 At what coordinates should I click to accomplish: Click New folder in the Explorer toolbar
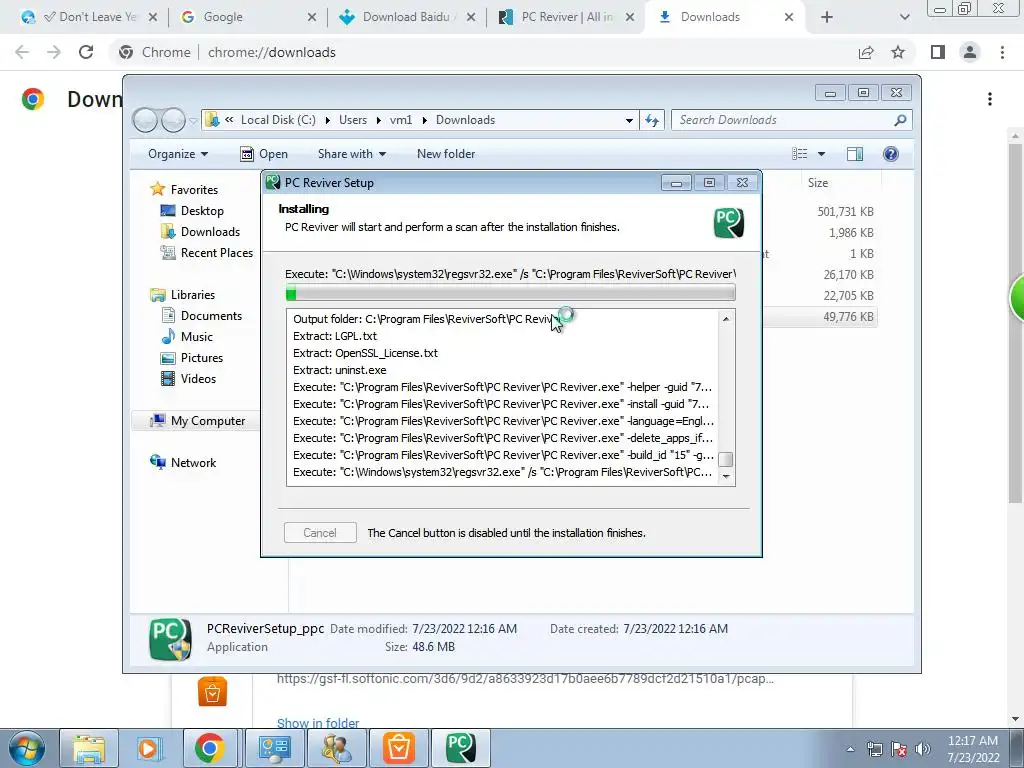pos(446,154)
